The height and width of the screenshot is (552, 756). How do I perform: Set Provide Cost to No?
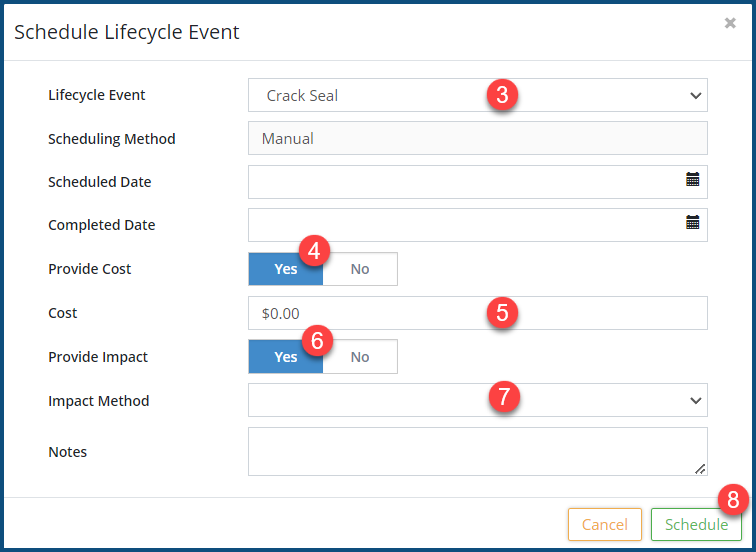coord(360,269)
